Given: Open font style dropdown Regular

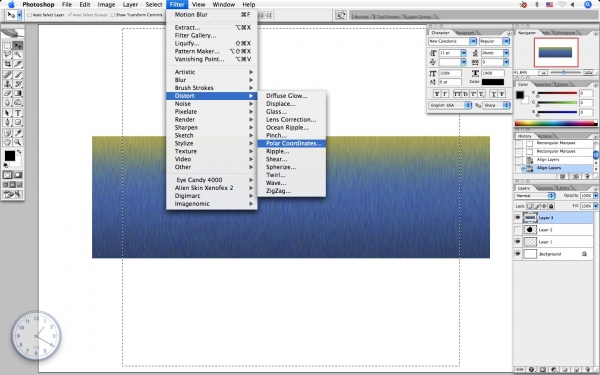Looking at the screenshot, I should pos(506,41).
